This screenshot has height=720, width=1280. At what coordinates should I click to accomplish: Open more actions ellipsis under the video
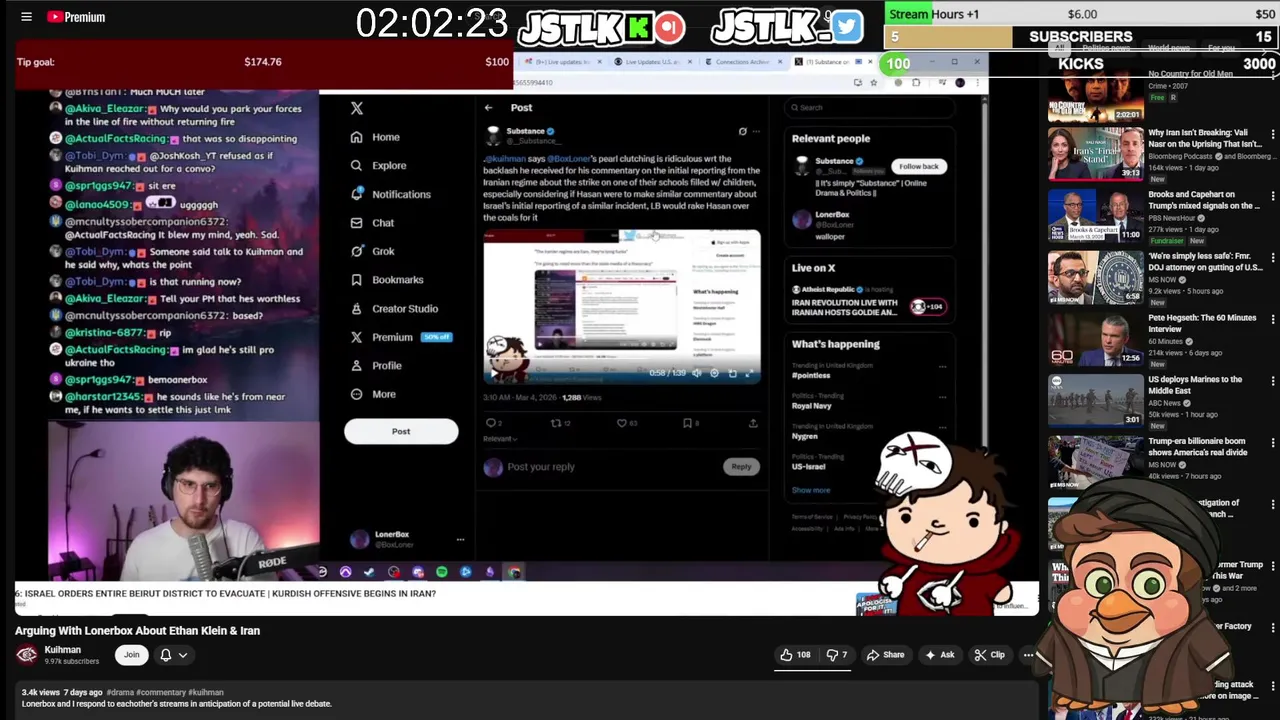(1028, 655)
